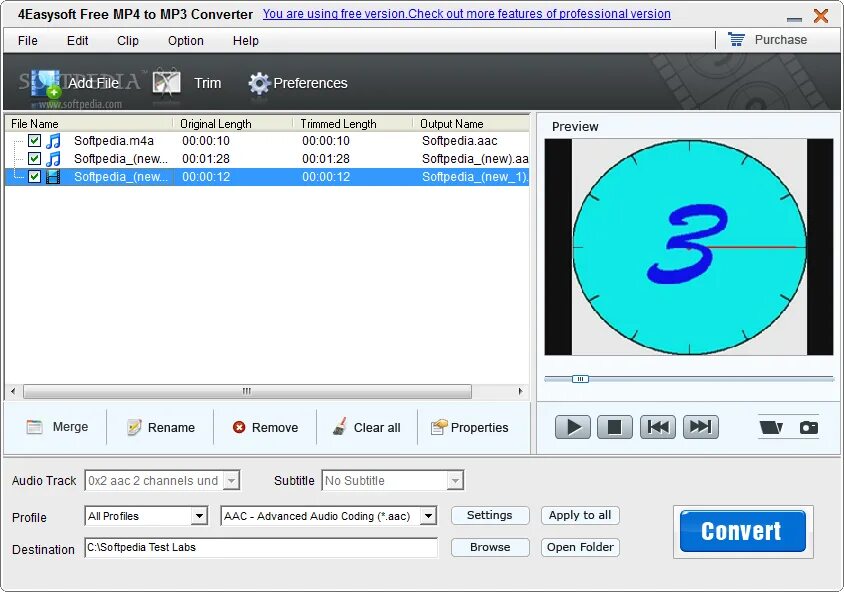This screenshot has height=592, width=844.
Task: Click output name Softpedia_(new).aa
Action: [x=475, y=159]
